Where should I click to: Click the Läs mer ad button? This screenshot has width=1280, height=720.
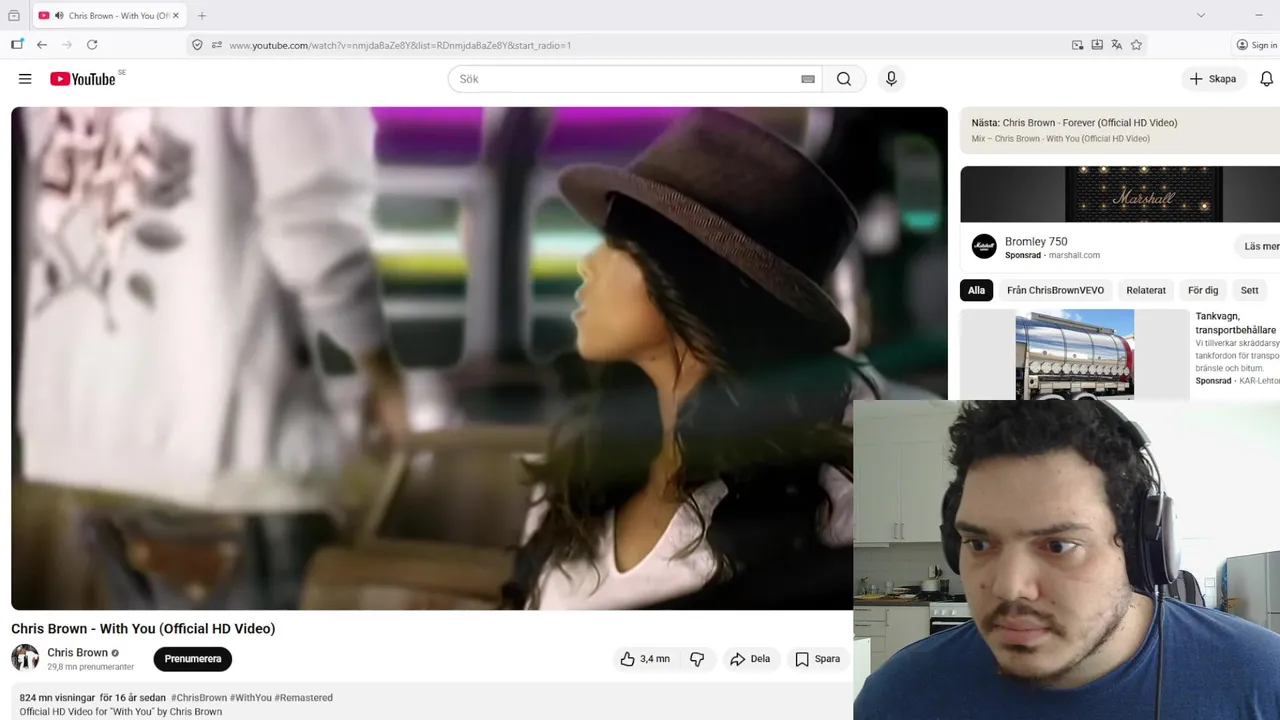(x=1260, y=246)
